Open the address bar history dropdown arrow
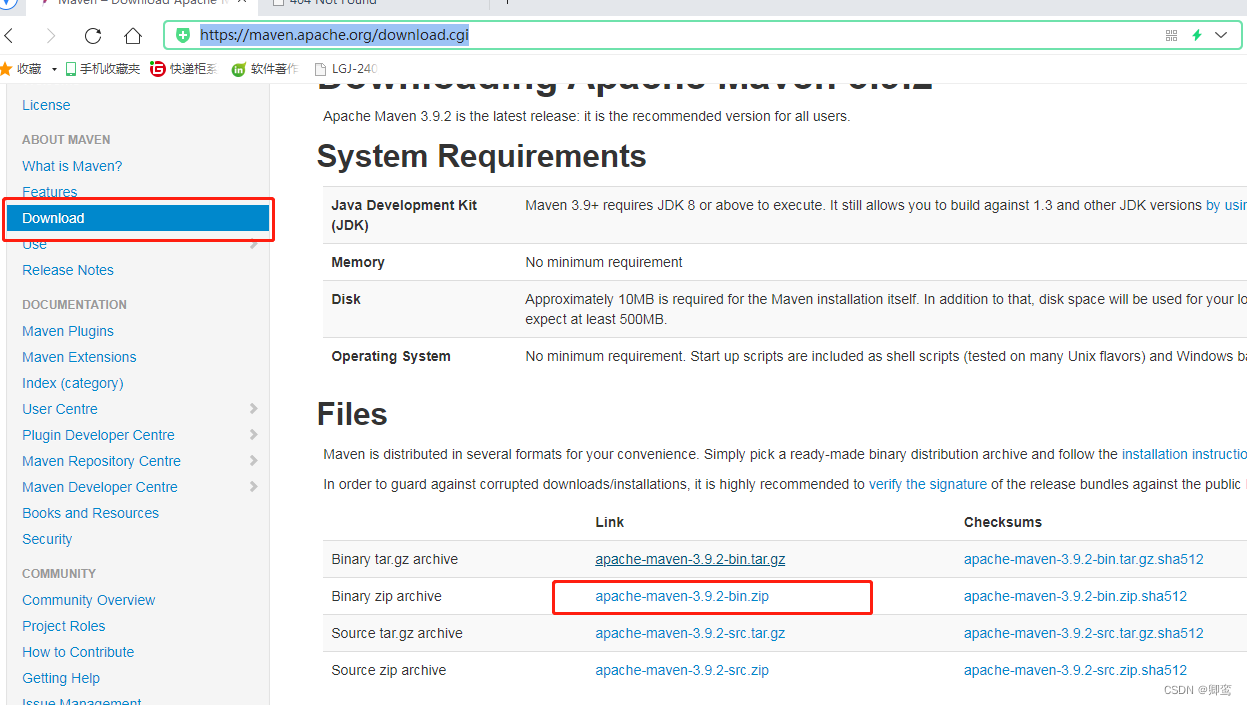 [x=1221, y=35]
